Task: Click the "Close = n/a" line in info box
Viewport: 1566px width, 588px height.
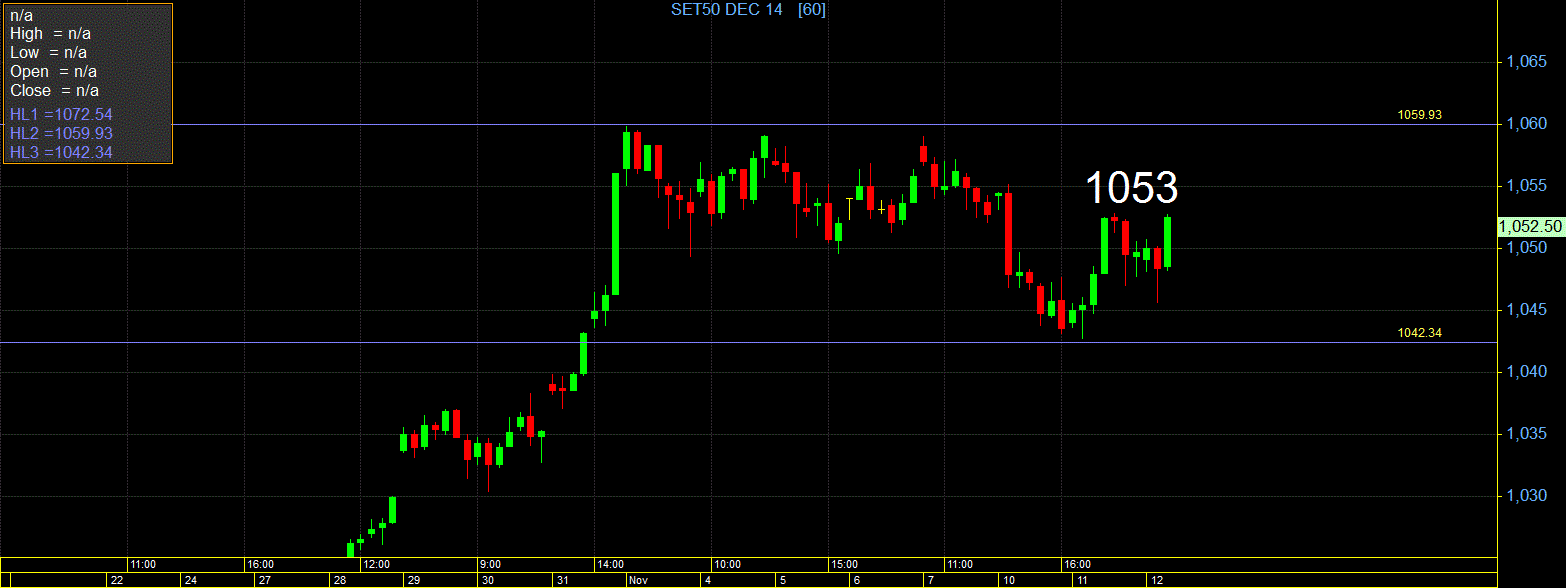Action: click(54, 91)
